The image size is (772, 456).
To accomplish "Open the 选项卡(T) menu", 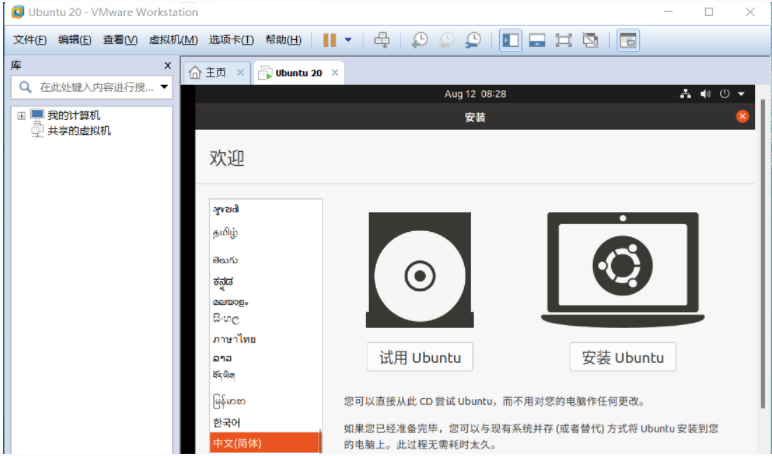I will (231, 40).
